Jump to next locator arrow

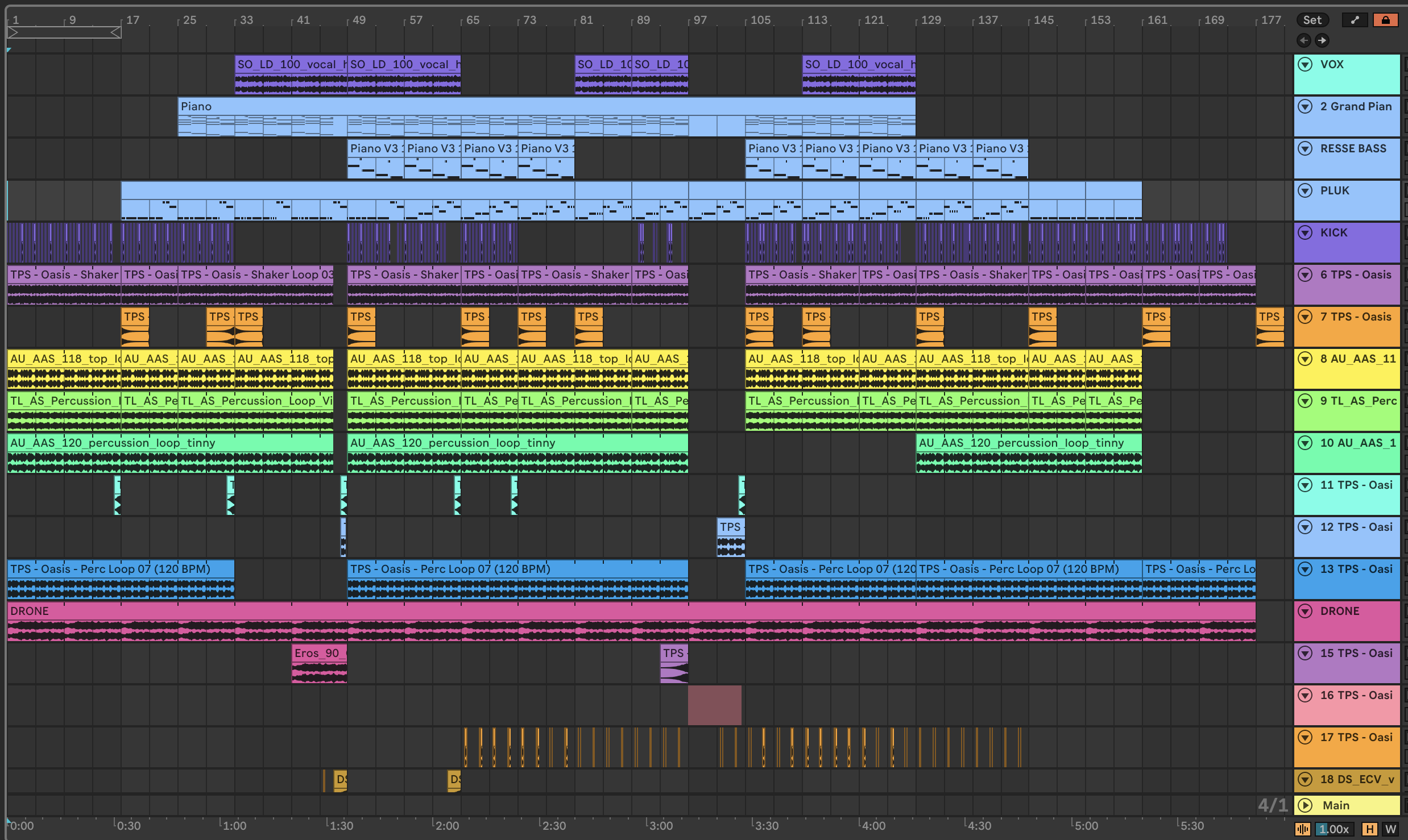point(1322,40)
